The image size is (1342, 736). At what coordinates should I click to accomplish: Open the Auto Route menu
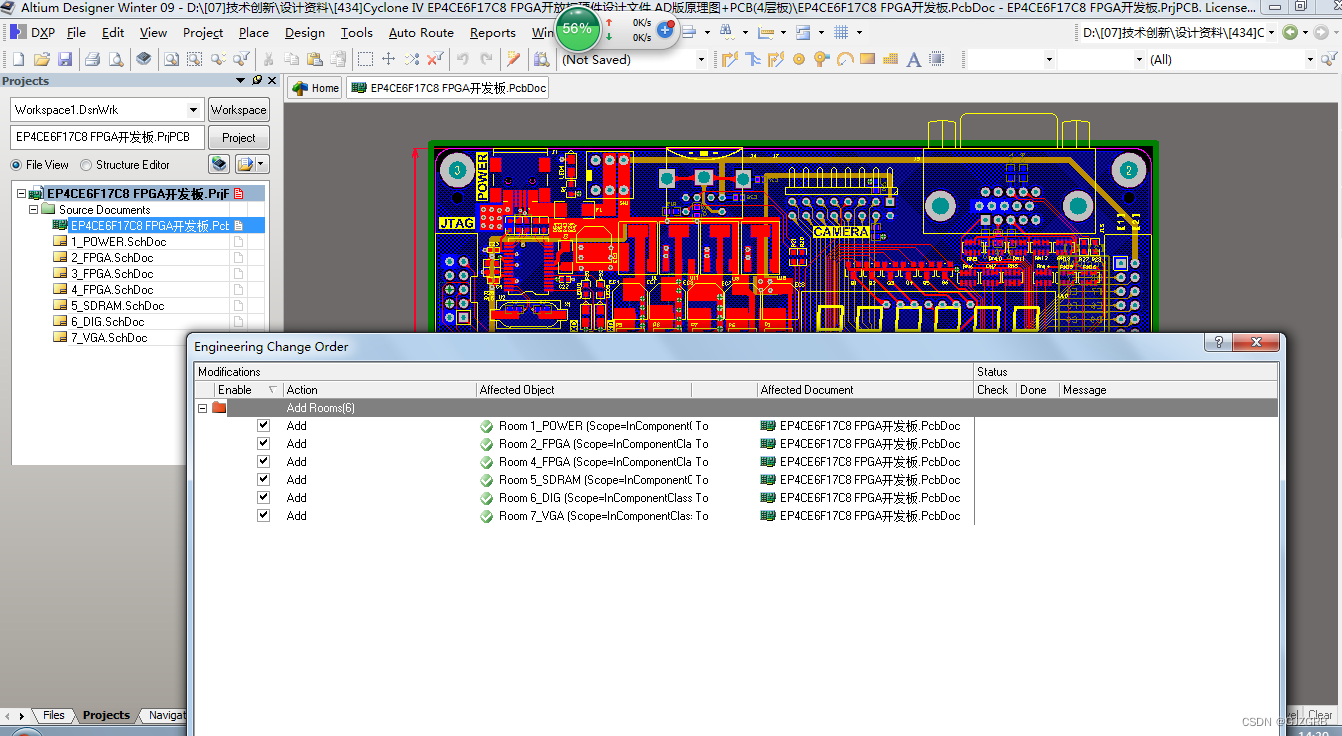tap(421, 32)
